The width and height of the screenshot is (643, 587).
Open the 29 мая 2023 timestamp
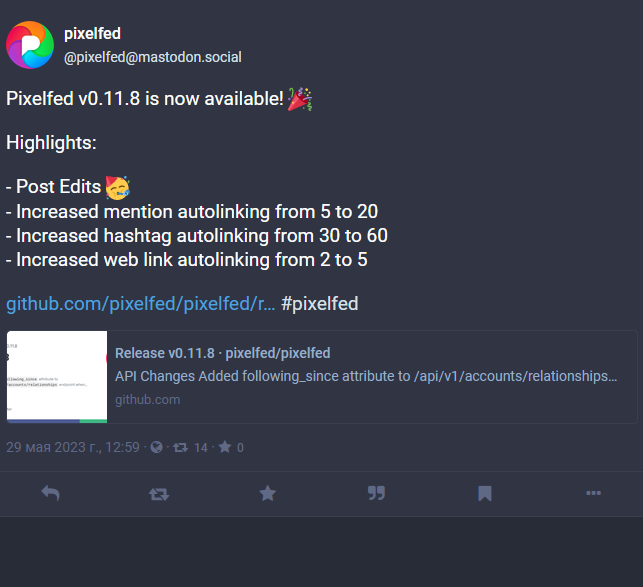73,447
